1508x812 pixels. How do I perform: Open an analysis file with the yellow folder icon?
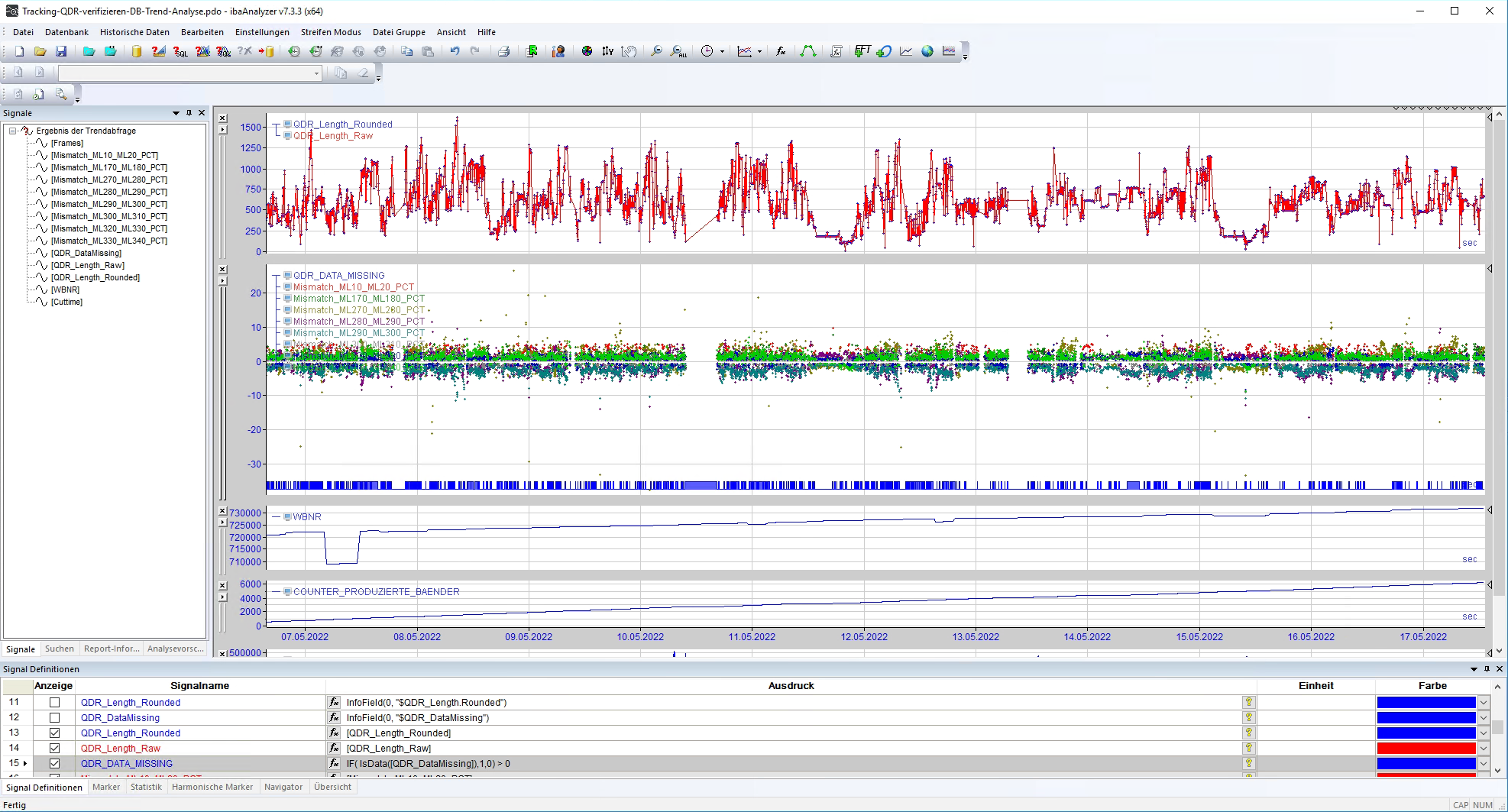tap(40, 51)
